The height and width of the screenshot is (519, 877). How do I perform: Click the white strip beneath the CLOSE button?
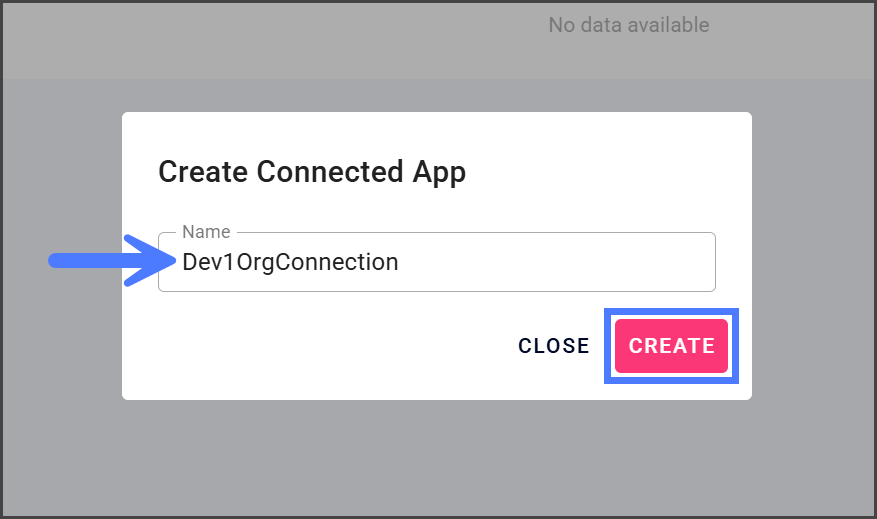[553, 386]
